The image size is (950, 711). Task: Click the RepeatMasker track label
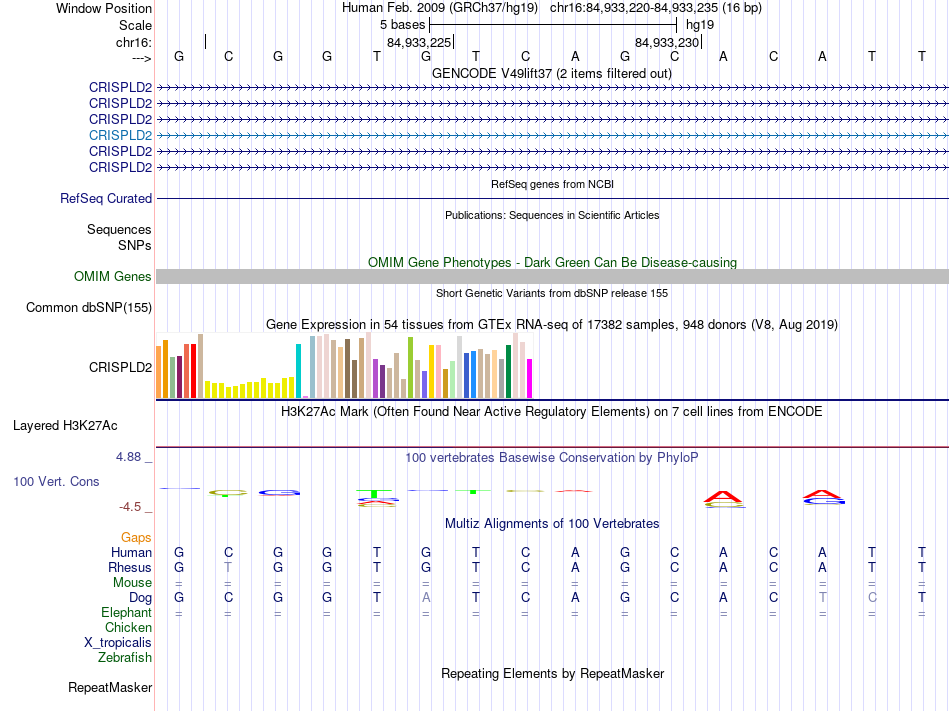pyautogui.click(x=110, y=688)
